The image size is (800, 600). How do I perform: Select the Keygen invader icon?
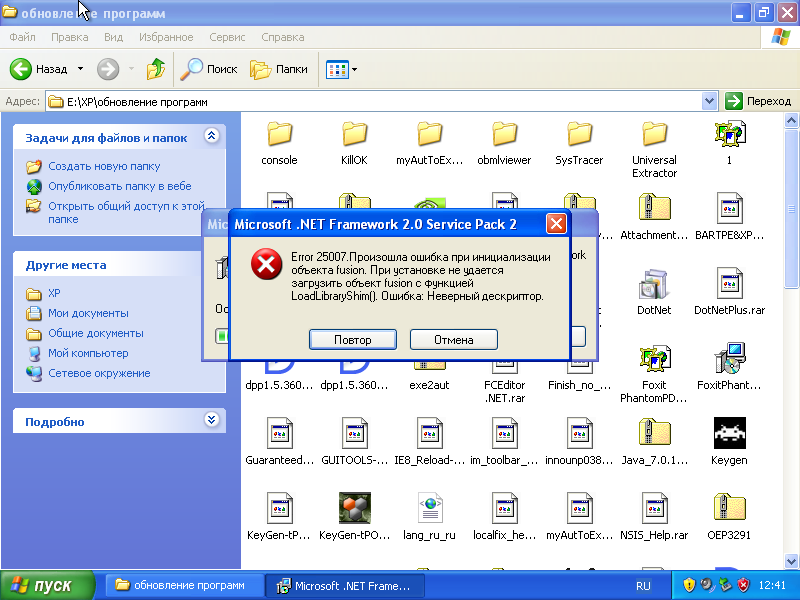coord(730,433)
